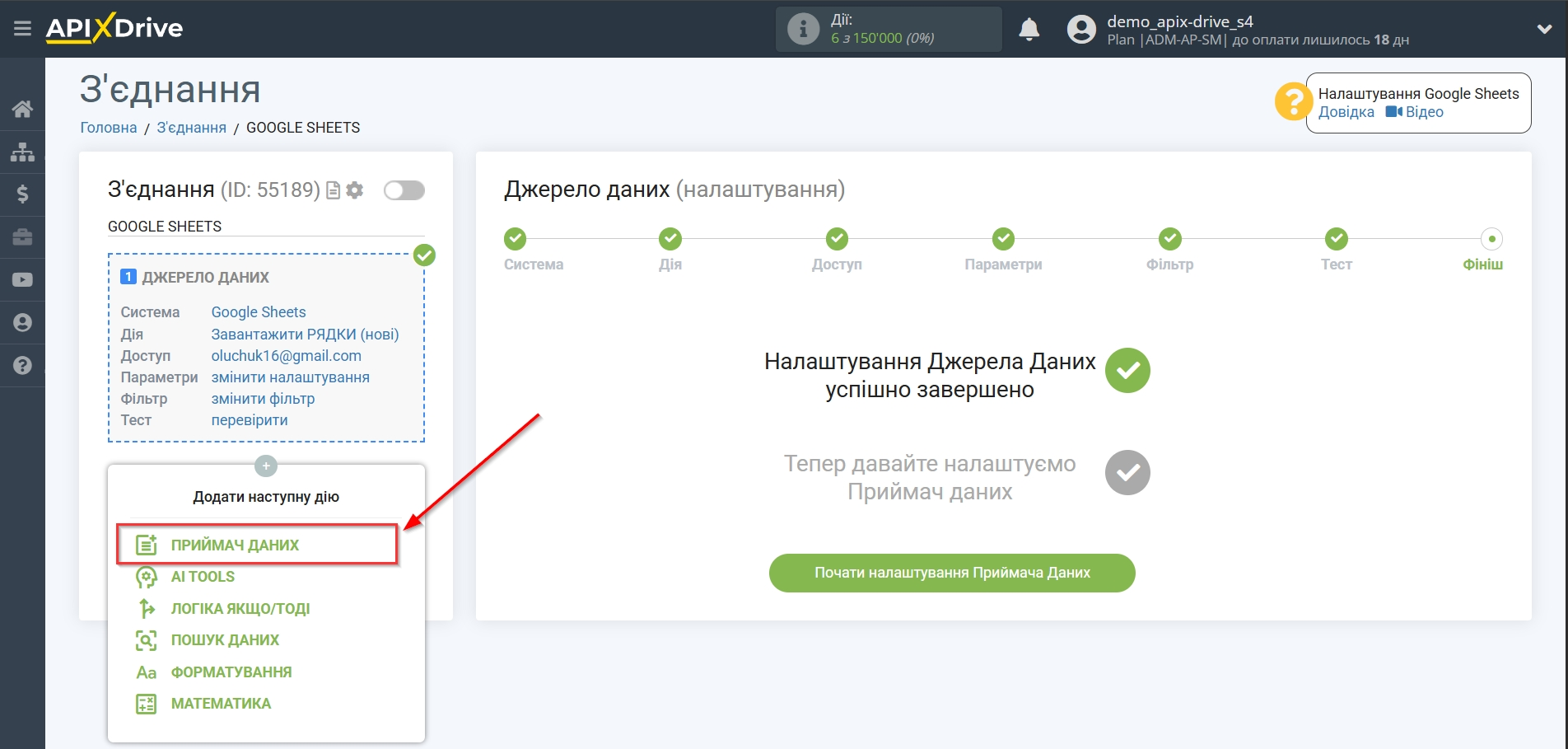The width and height of the screenshot is (1568, 749).
Task: Open briefcase icon in sidebar
Action: (22, 237)
